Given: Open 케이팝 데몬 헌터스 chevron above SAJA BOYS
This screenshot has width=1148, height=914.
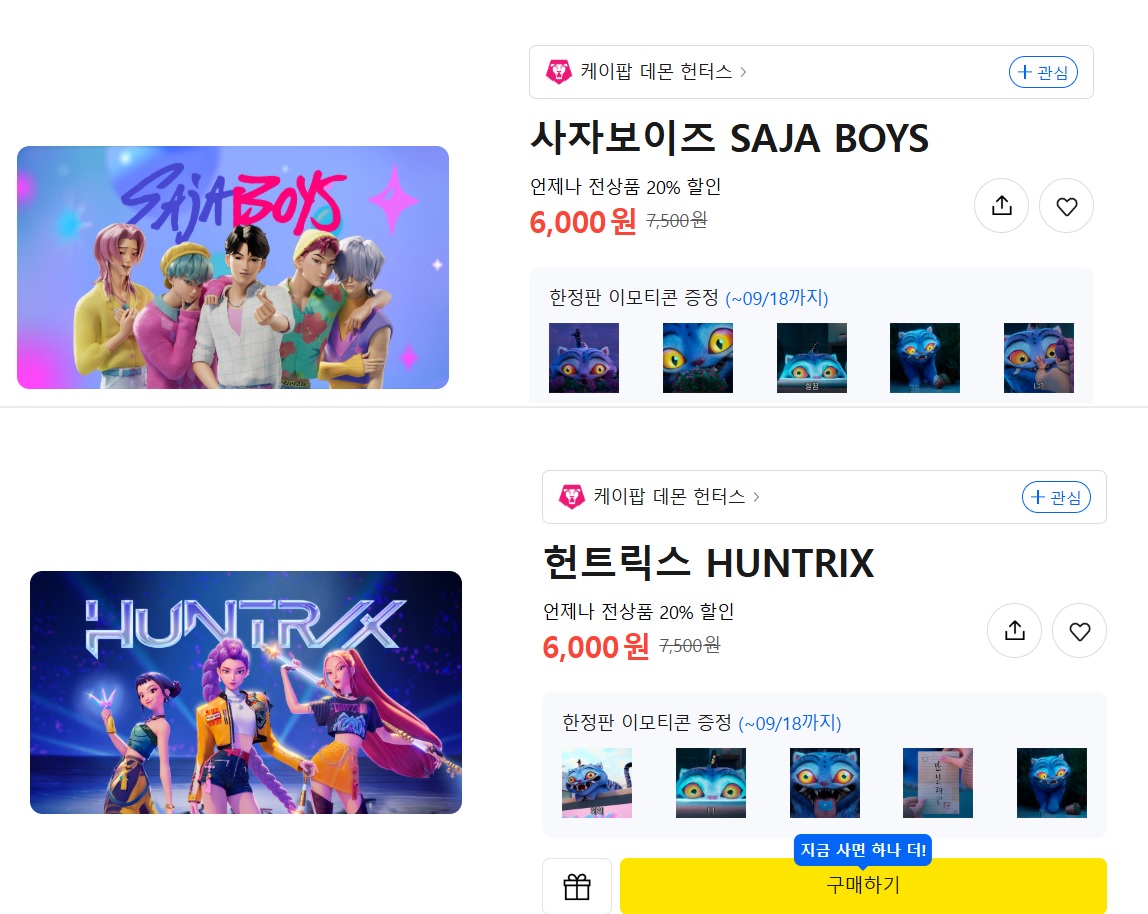Looking at the screenshot, I should (743, 72).
